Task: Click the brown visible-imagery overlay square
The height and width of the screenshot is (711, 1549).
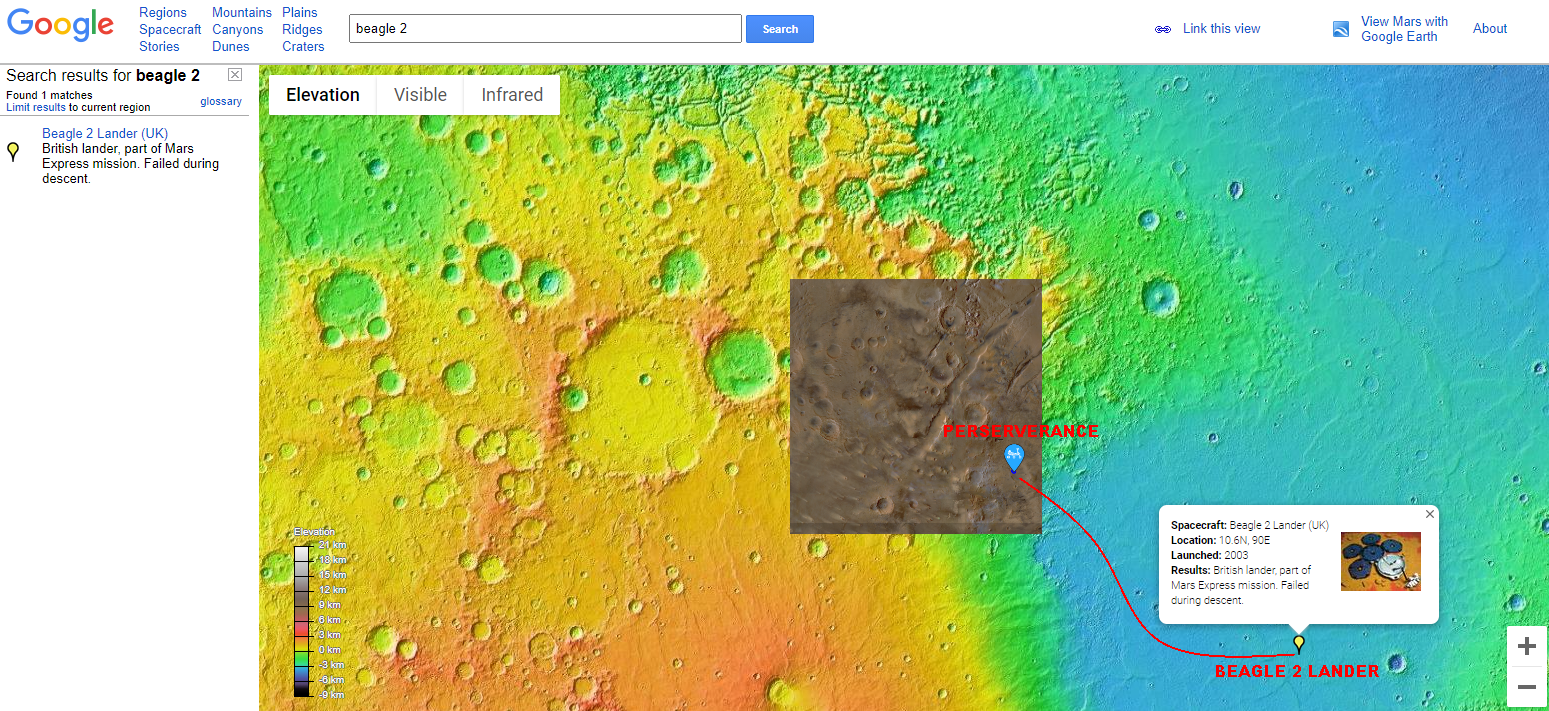Action: (x=916, y=406)
